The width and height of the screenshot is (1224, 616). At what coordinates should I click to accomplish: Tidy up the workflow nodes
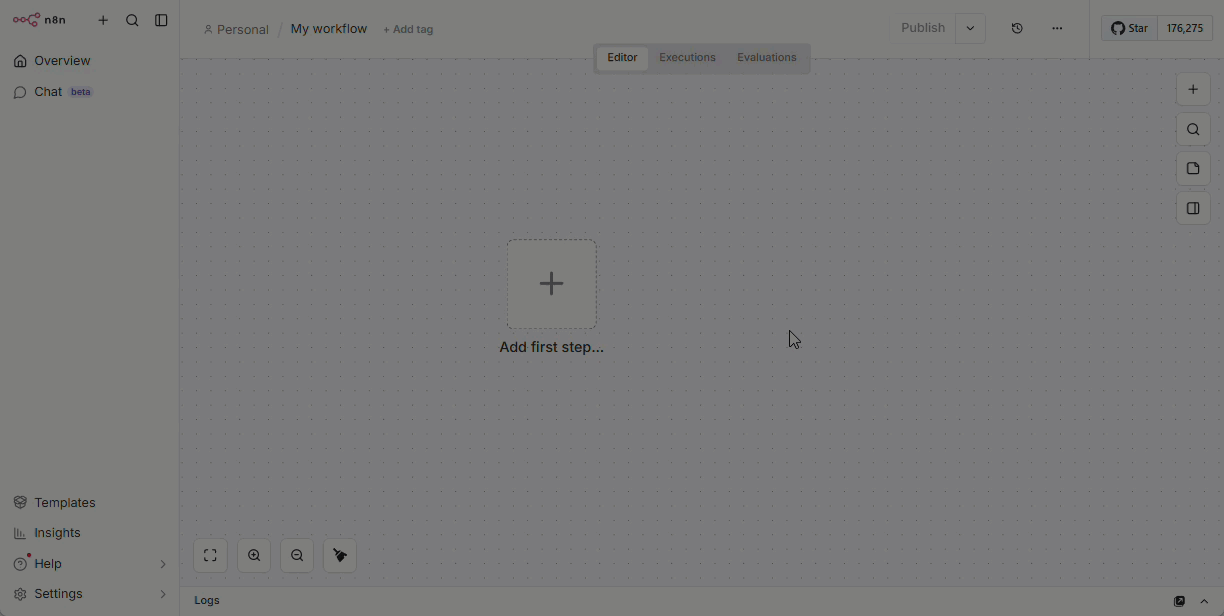[x=340, y=556]
